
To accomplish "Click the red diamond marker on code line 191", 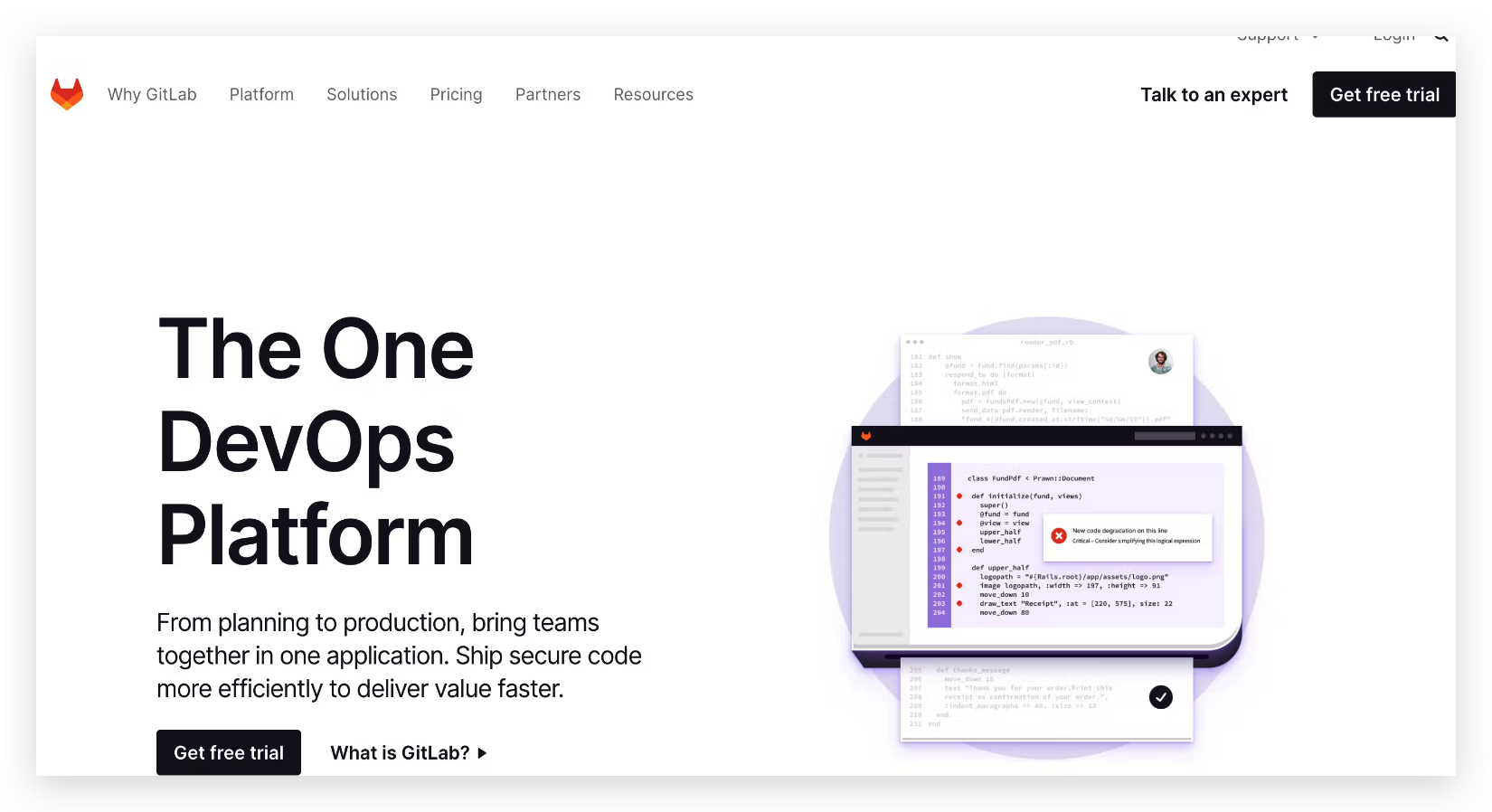I will [959, 496].
